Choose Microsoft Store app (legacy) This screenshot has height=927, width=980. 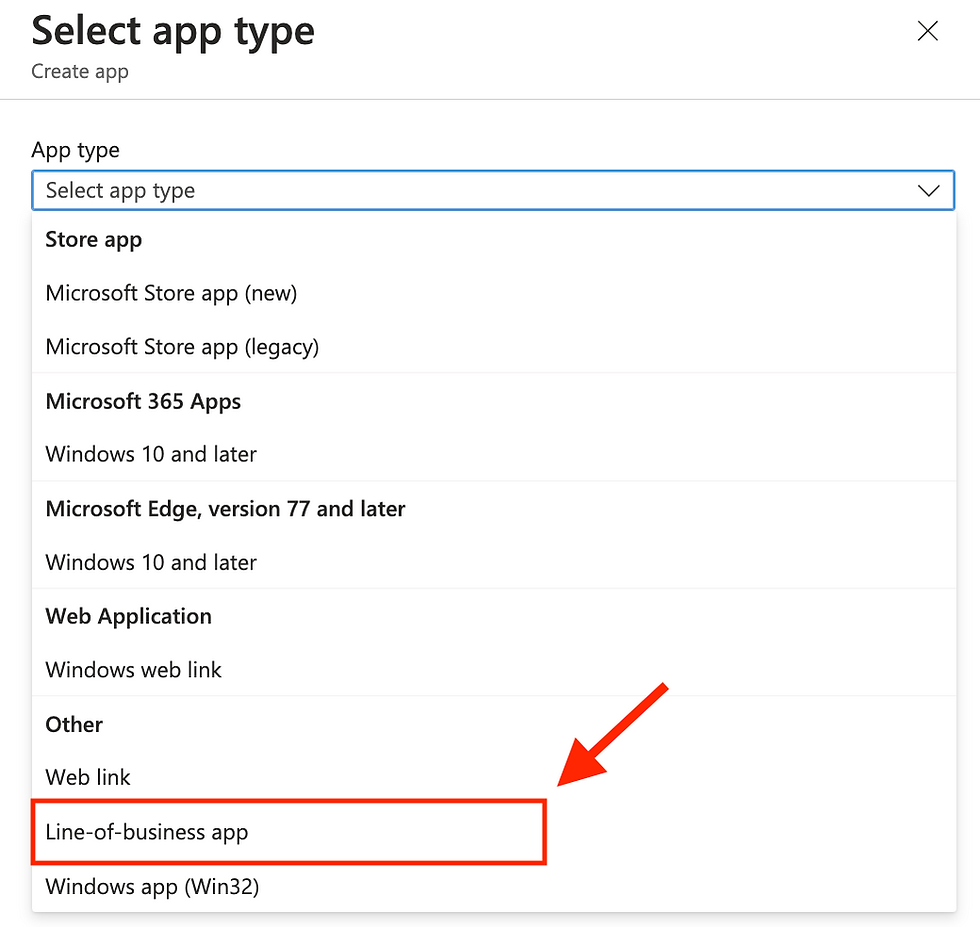point(494,347)
